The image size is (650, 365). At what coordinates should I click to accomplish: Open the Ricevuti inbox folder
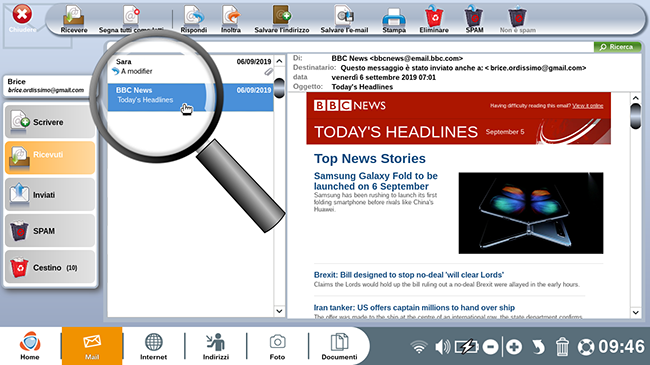[x=50, y=157]
